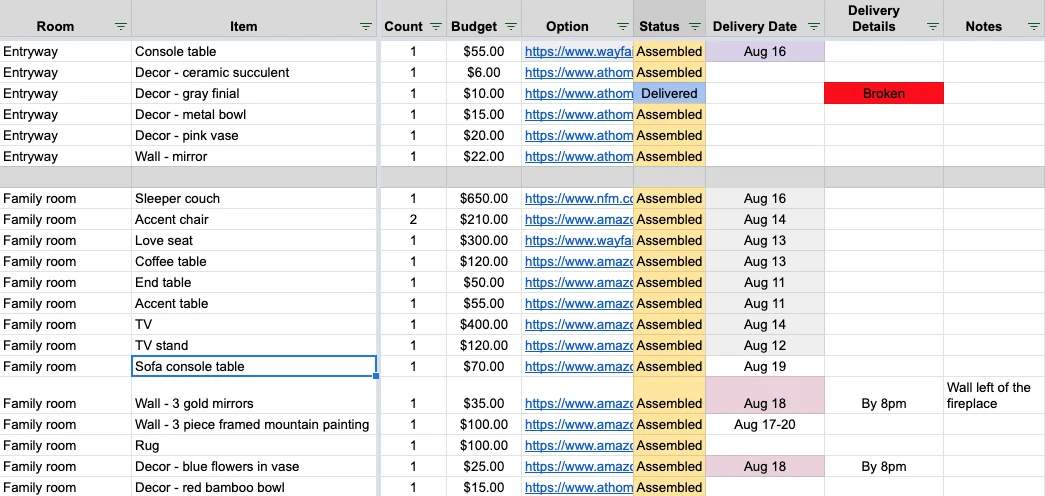Open the Delivery Details column filter

click(933, 27)
